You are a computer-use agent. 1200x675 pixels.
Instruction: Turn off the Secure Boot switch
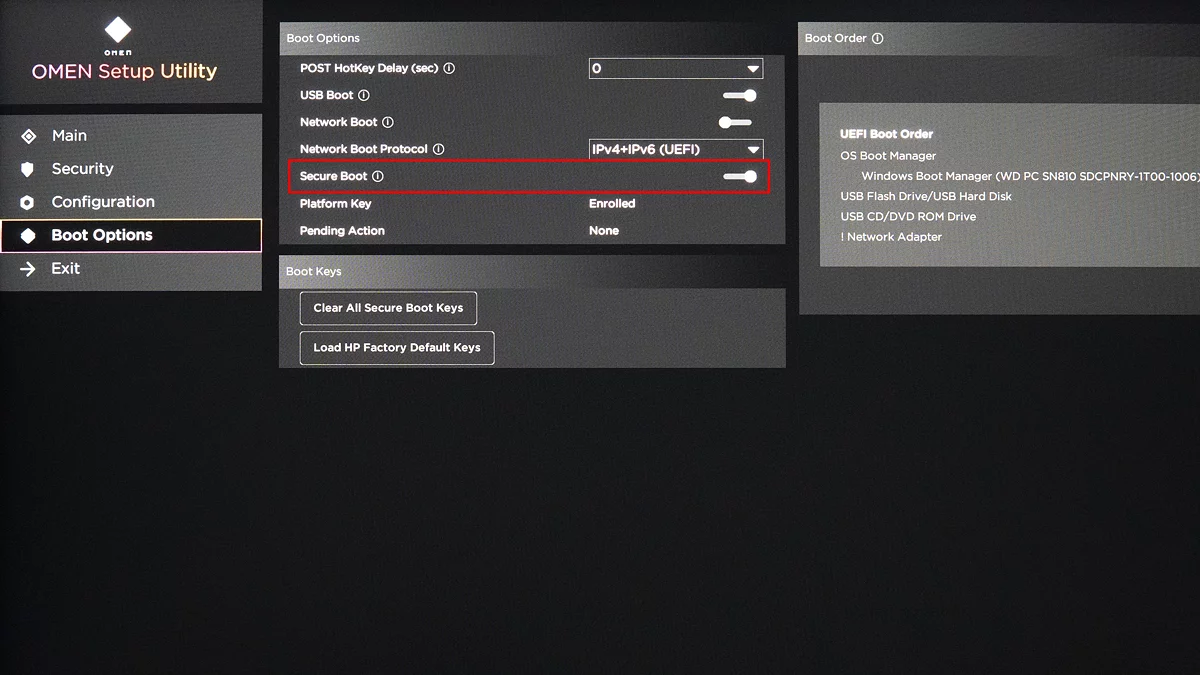[740, 176]
